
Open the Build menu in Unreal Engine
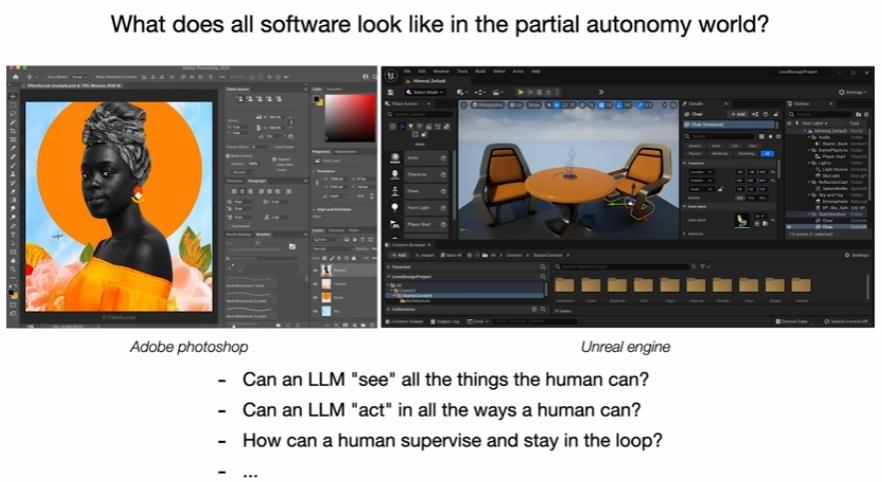480,71
